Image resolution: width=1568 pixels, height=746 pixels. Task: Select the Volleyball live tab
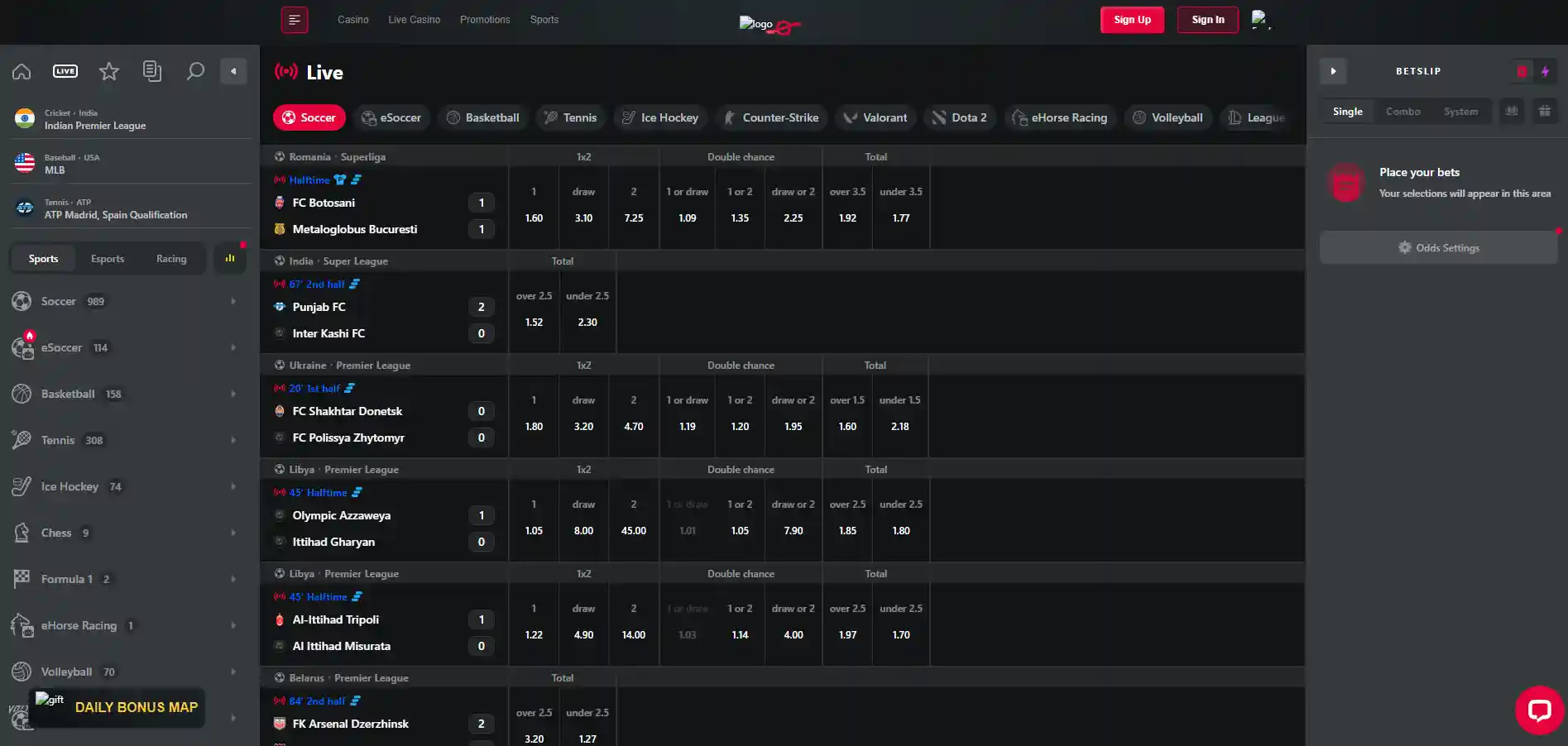(1168, 117)
